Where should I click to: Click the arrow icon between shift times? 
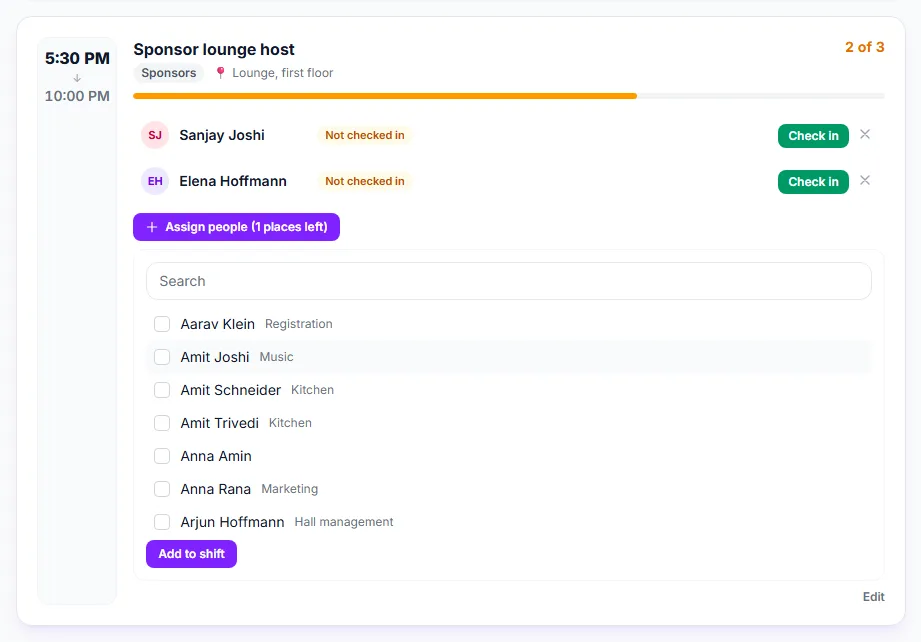(77, 78)
